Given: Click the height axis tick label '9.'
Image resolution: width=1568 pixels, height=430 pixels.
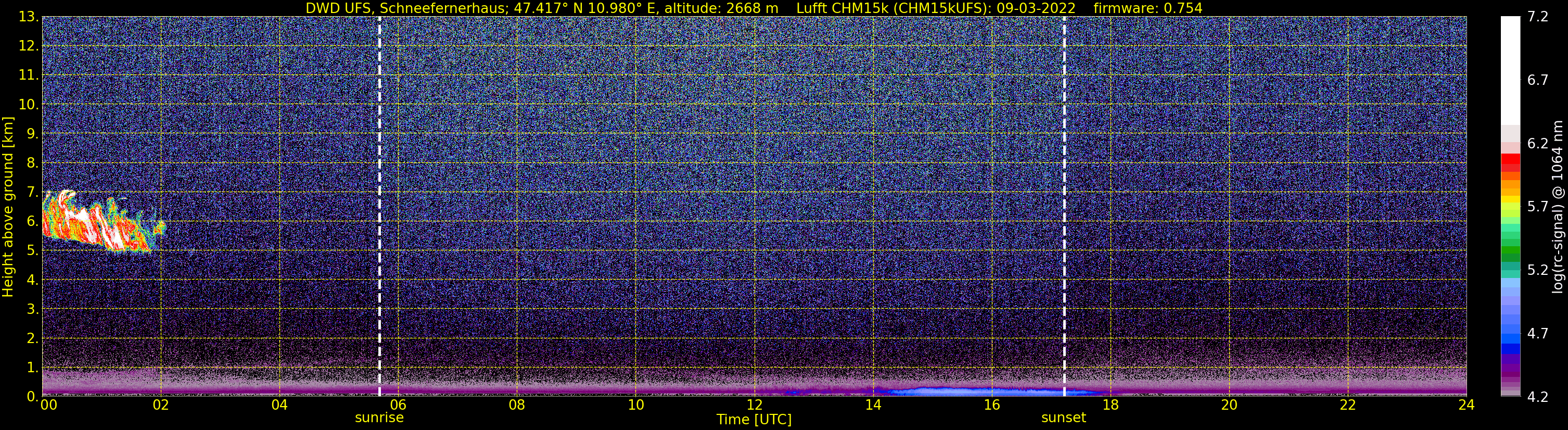Looking at the screenshot, I should pos(33,133).
